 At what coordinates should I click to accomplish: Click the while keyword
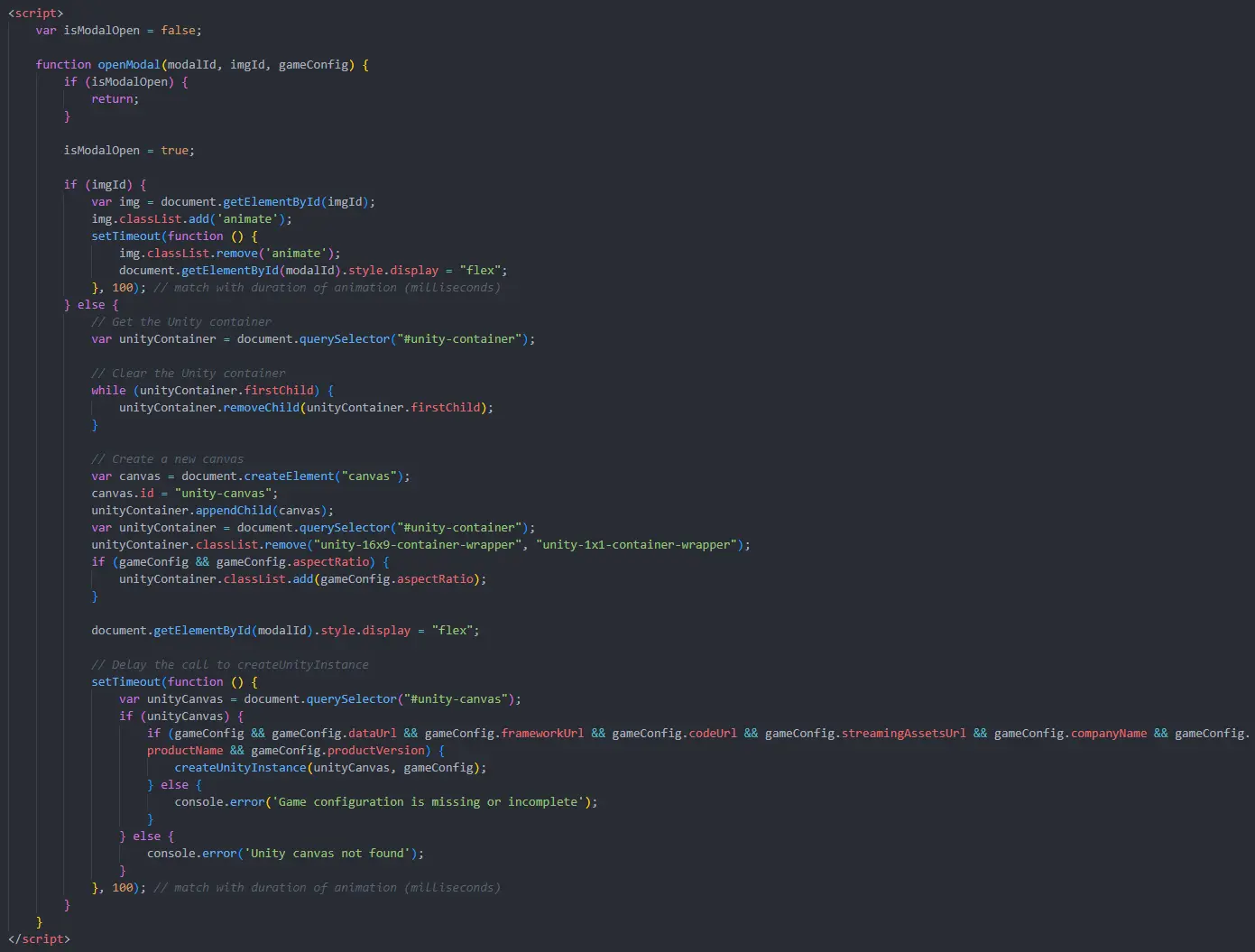108,391
